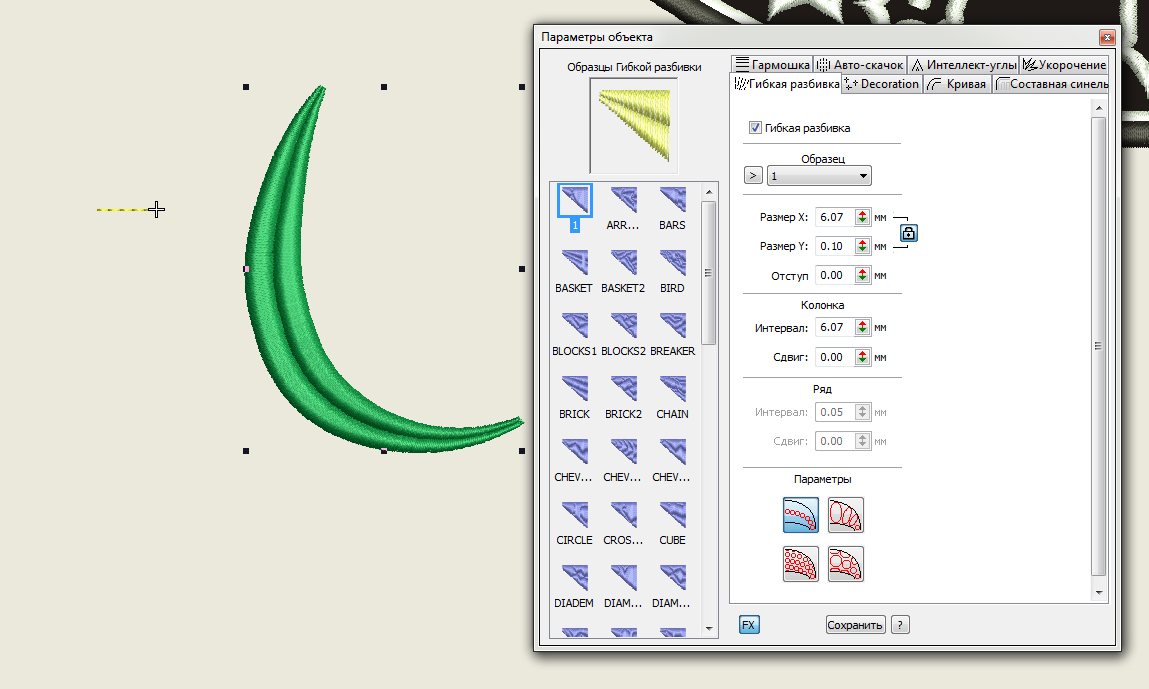Adjust the Размер X spinner arrows
Screen dimensions: 1149x689
(x=862, y=217)
